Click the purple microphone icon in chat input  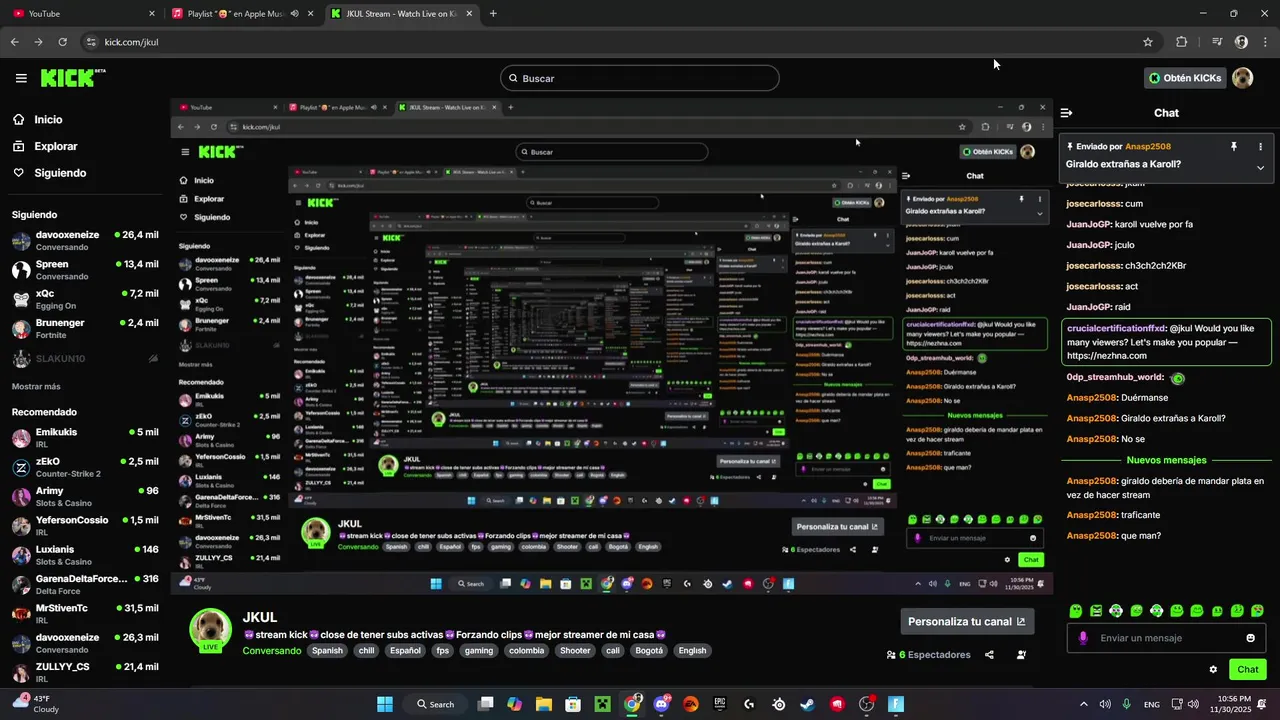pyautogui.click(x=1083, y=638)
